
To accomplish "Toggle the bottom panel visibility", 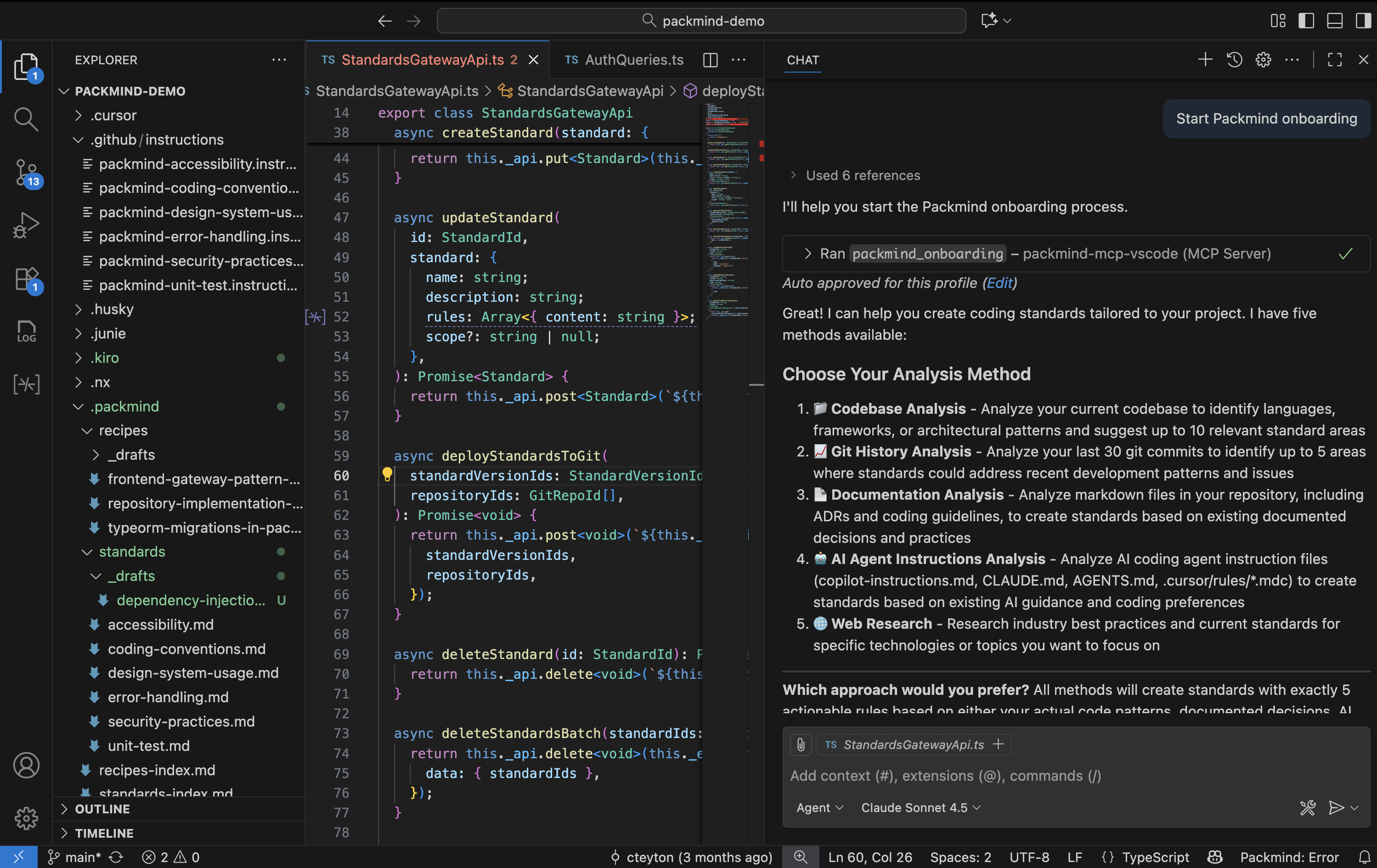I will click(1334, 21).
